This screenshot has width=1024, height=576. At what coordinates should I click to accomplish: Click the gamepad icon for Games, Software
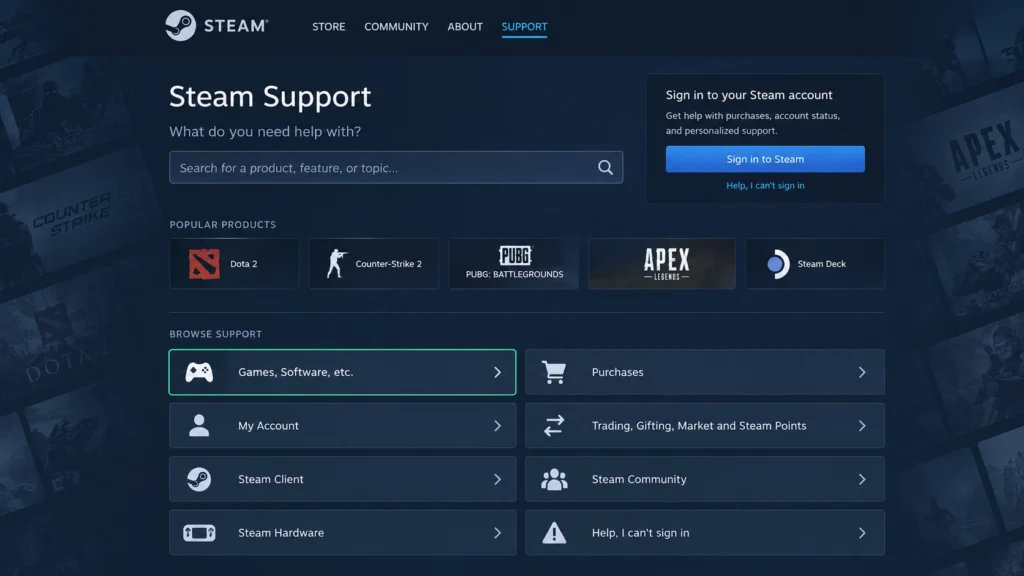click(x=199, y=372)
